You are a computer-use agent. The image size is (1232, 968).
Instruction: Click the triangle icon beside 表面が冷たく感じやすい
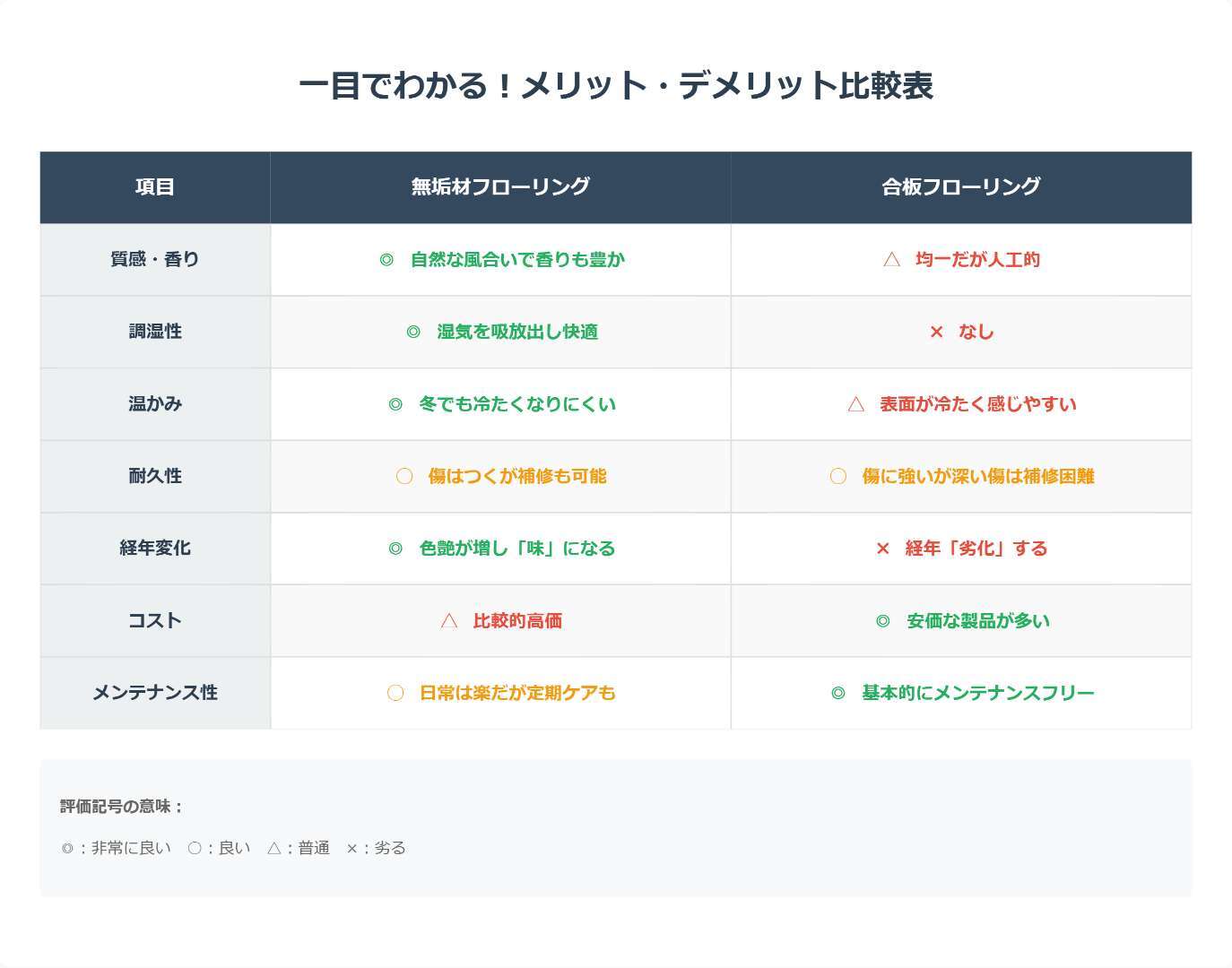point(856,404)
